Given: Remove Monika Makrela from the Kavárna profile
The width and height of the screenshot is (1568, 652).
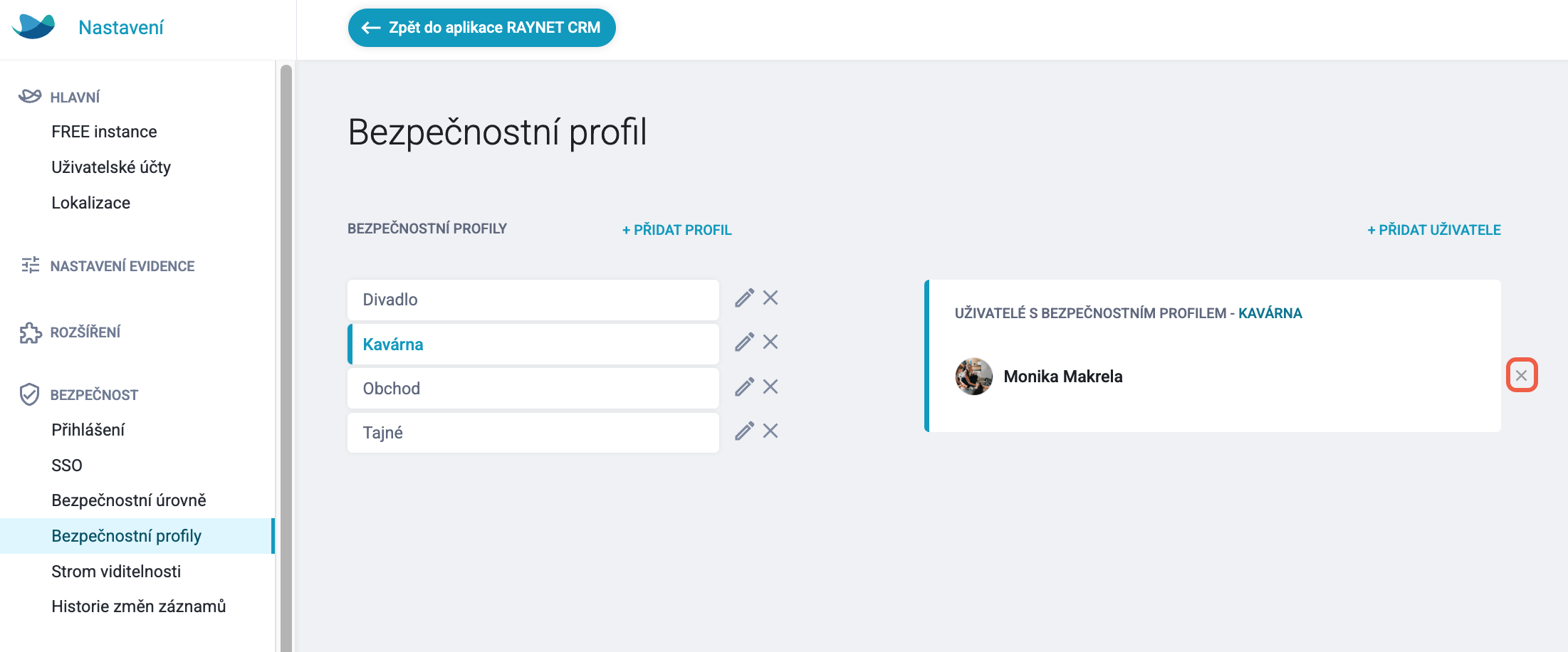Looking at the screenshot, I should pos(1522,375).
